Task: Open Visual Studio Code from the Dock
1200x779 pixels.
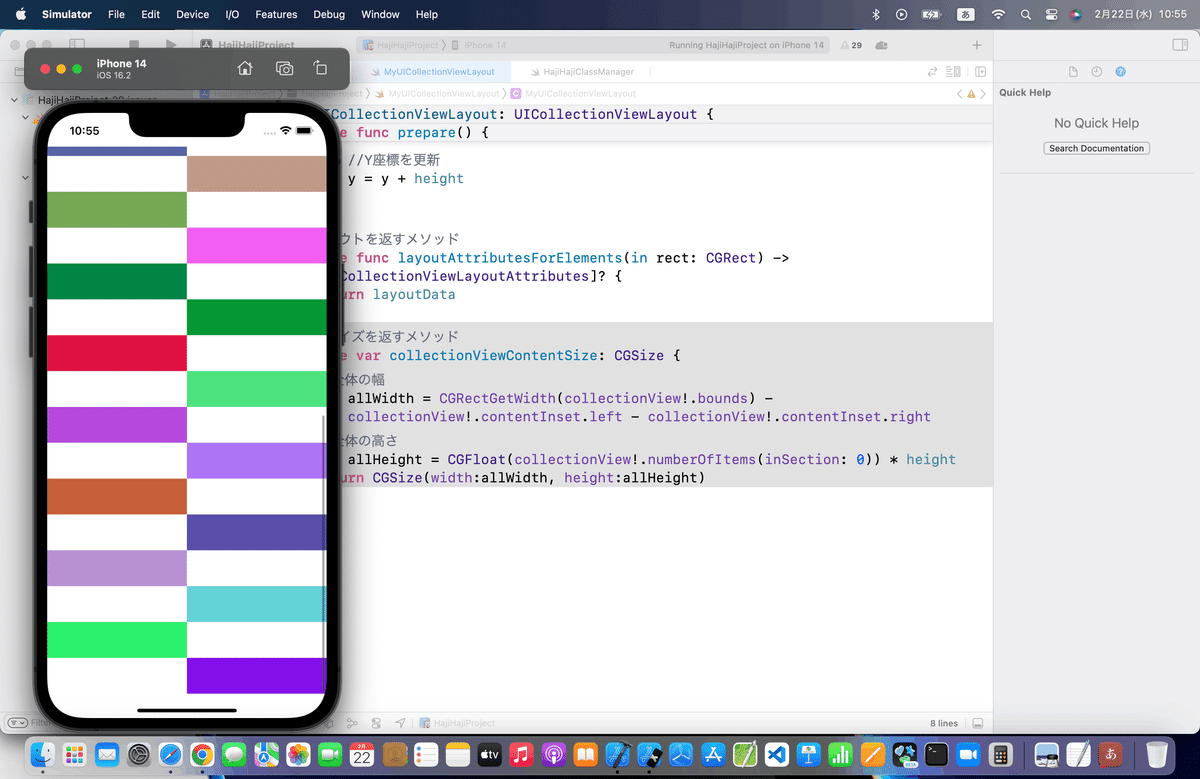Action: [777, 755]
